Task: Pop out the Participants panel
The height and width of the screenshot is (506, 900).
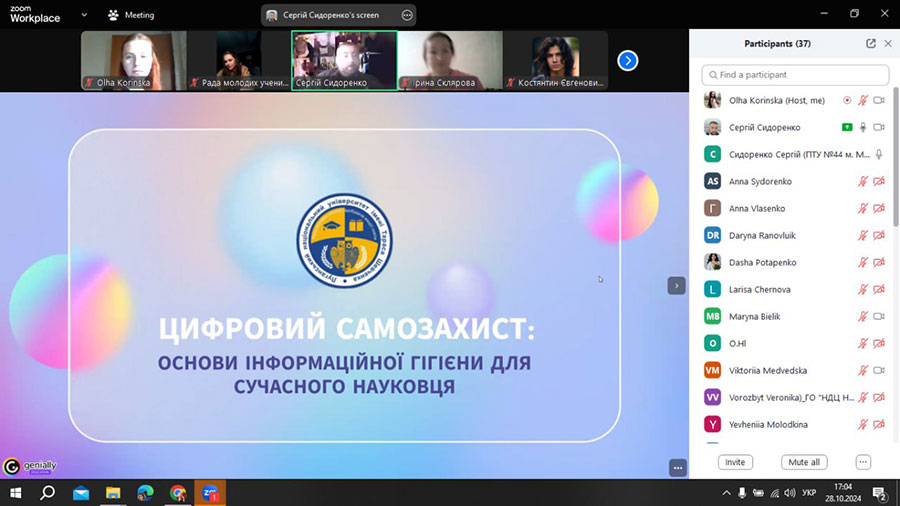Action: click(x=870, y=44)
